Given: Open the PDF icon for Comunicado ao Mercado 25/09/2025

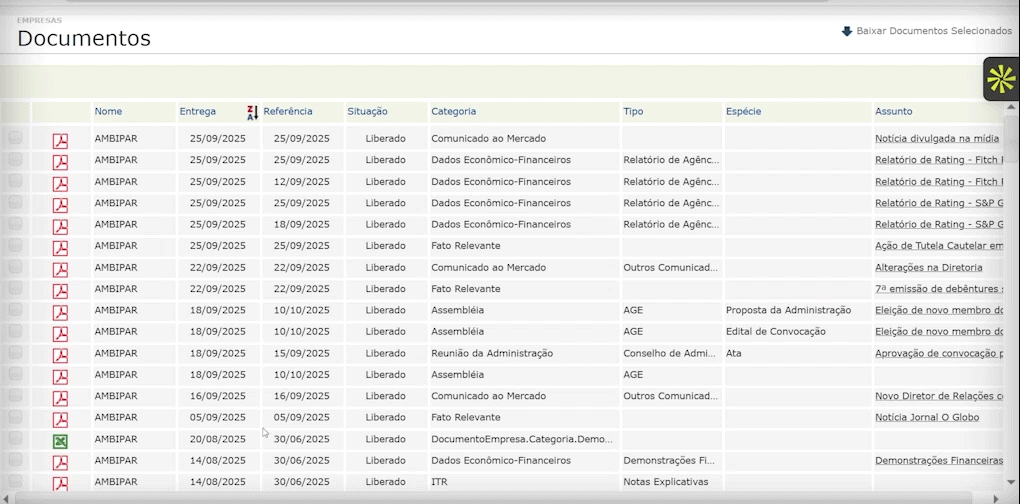Looking at the screenshot, I should click(x=60, y=140).
